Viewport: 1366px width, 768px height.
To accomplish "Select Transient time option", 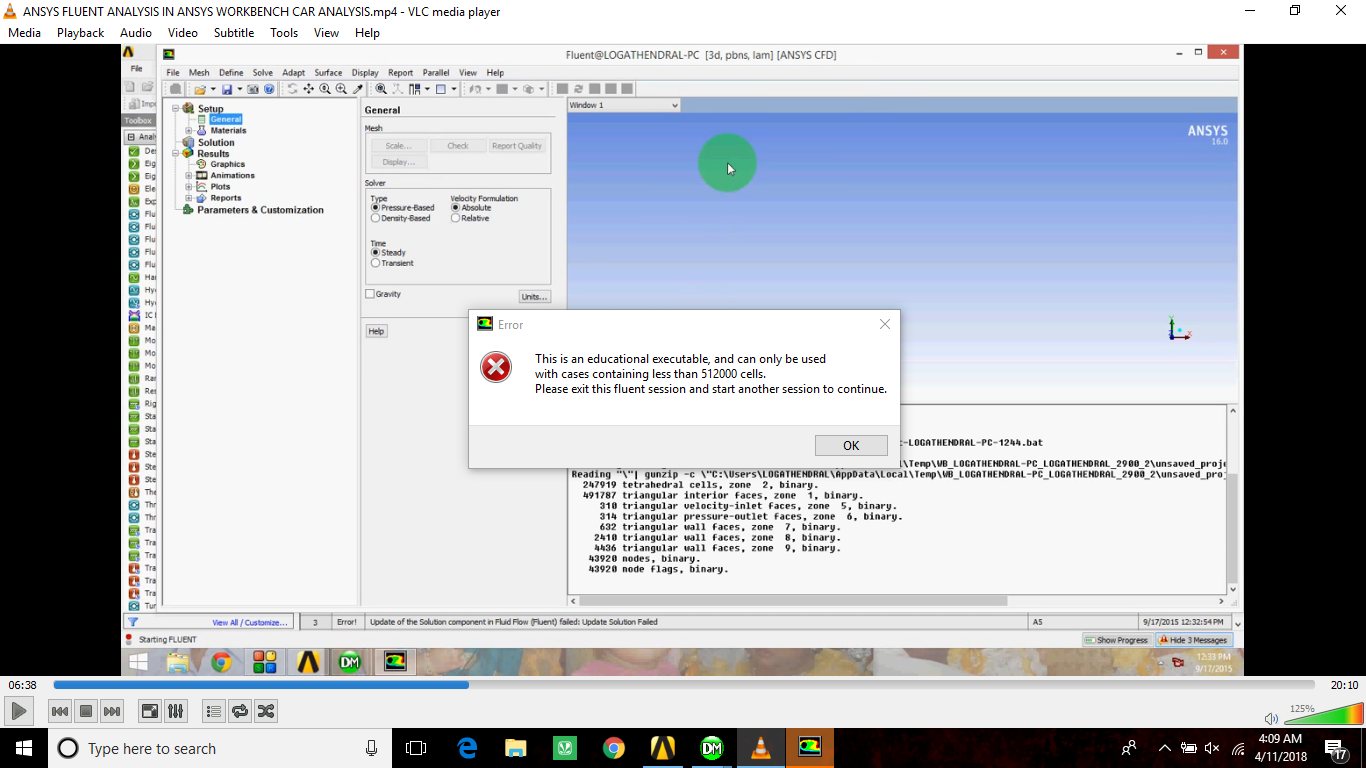I will [x=392, y=263].
